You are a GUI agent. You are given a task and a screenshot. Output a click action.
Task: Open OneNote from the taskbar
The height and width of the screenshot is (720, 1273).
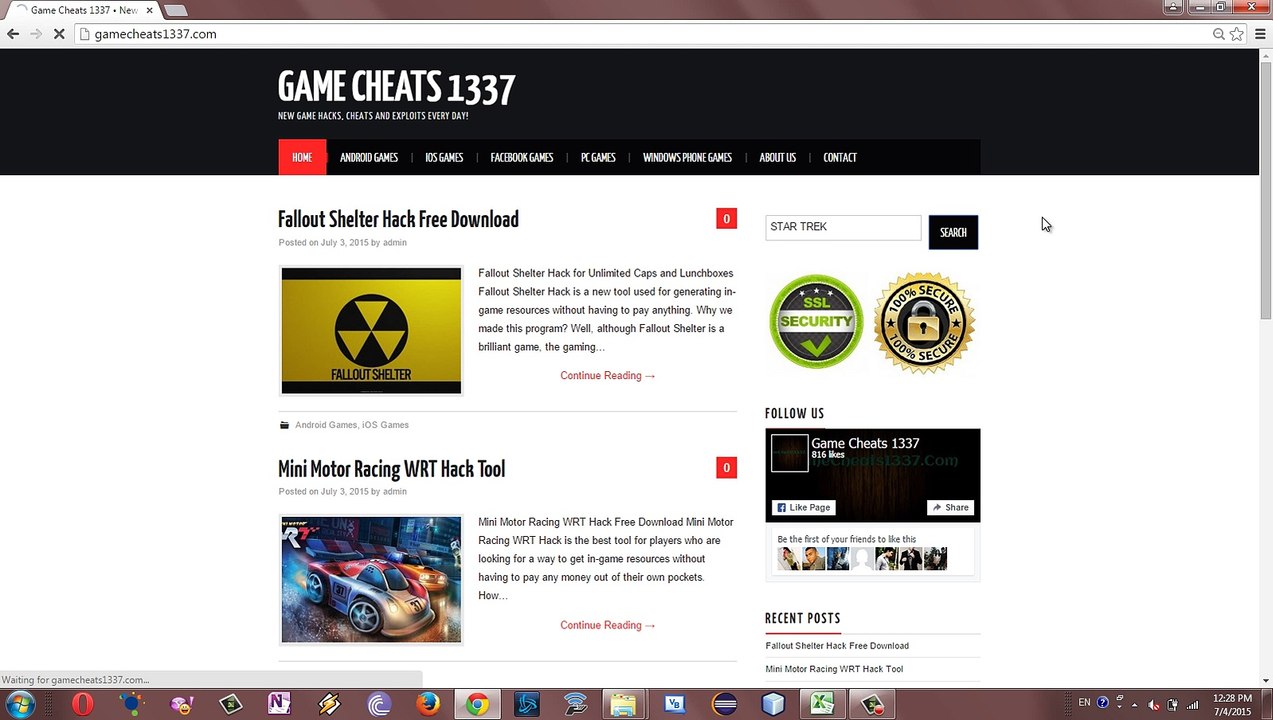[x=280, y=704]
